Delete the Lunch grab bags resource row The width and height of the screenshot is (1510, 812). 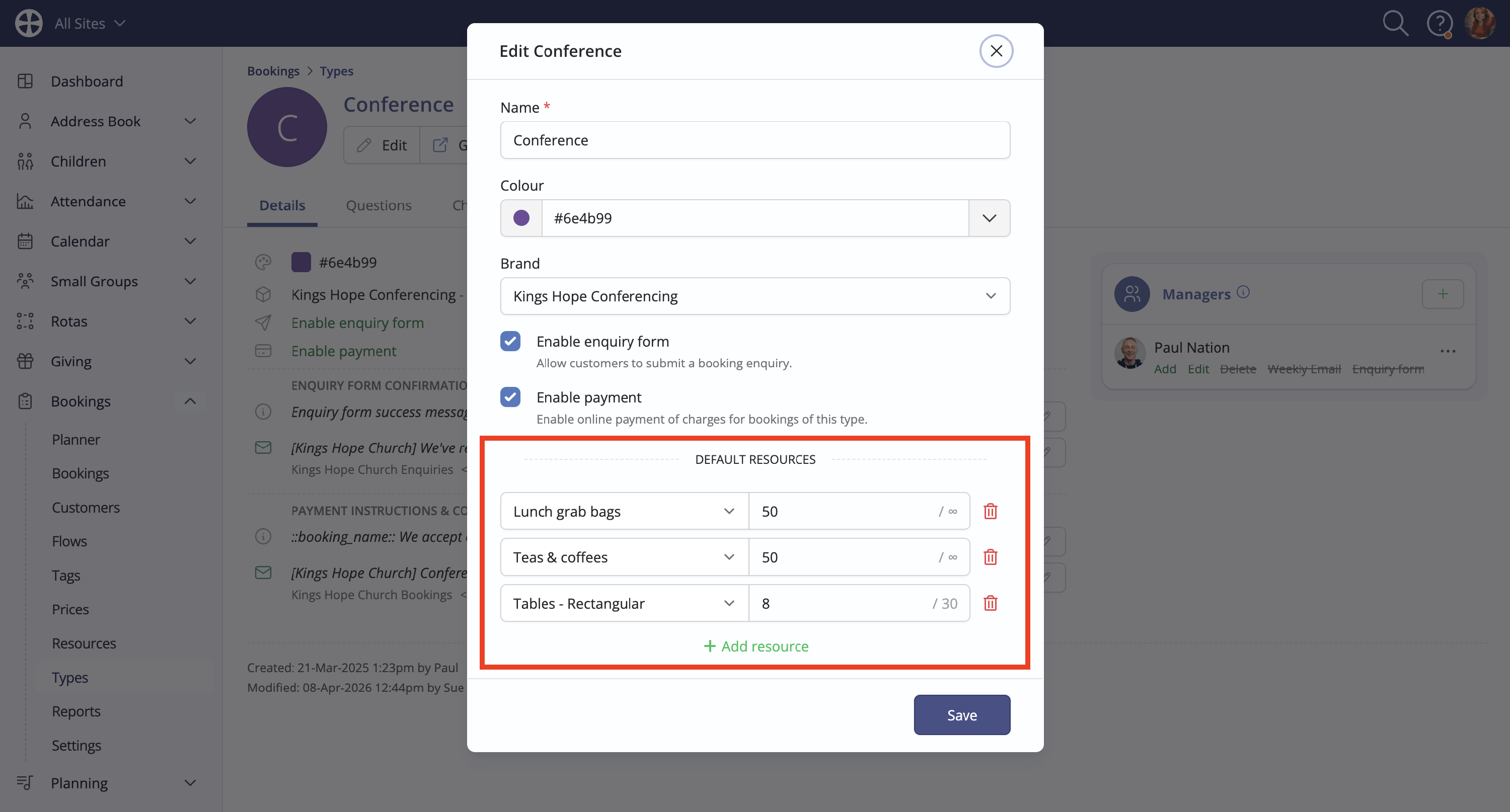pos(990,511)
